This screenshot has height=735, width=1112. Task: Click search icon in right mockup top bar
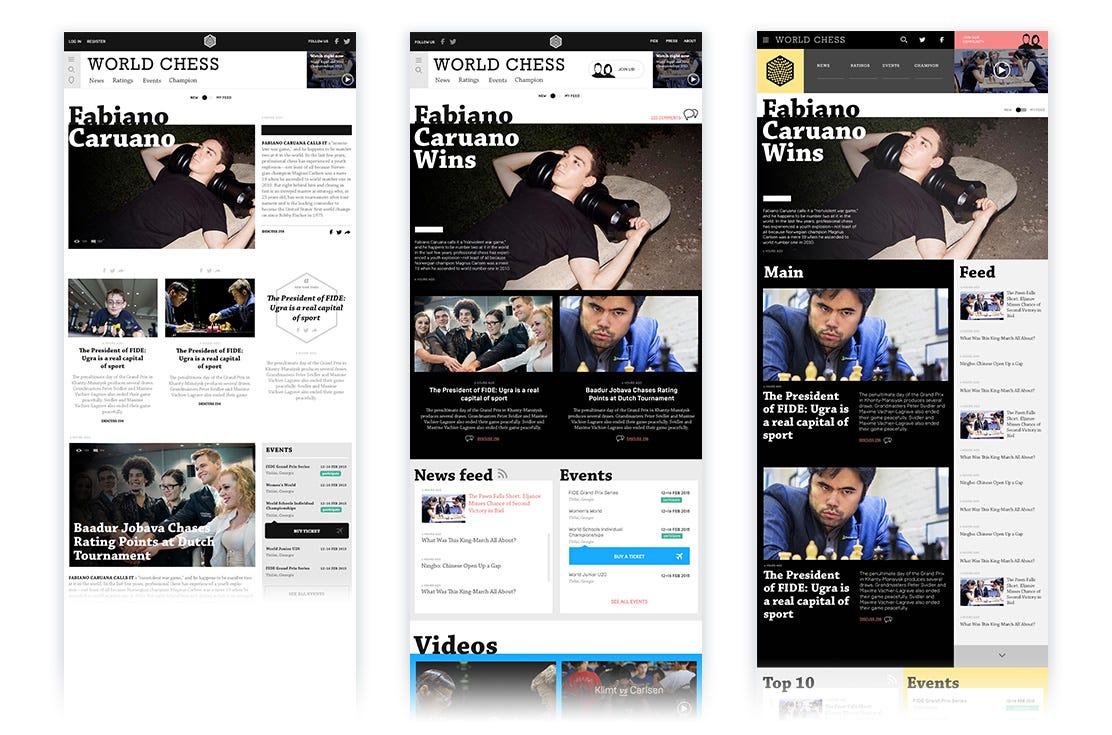pos(904,40)
